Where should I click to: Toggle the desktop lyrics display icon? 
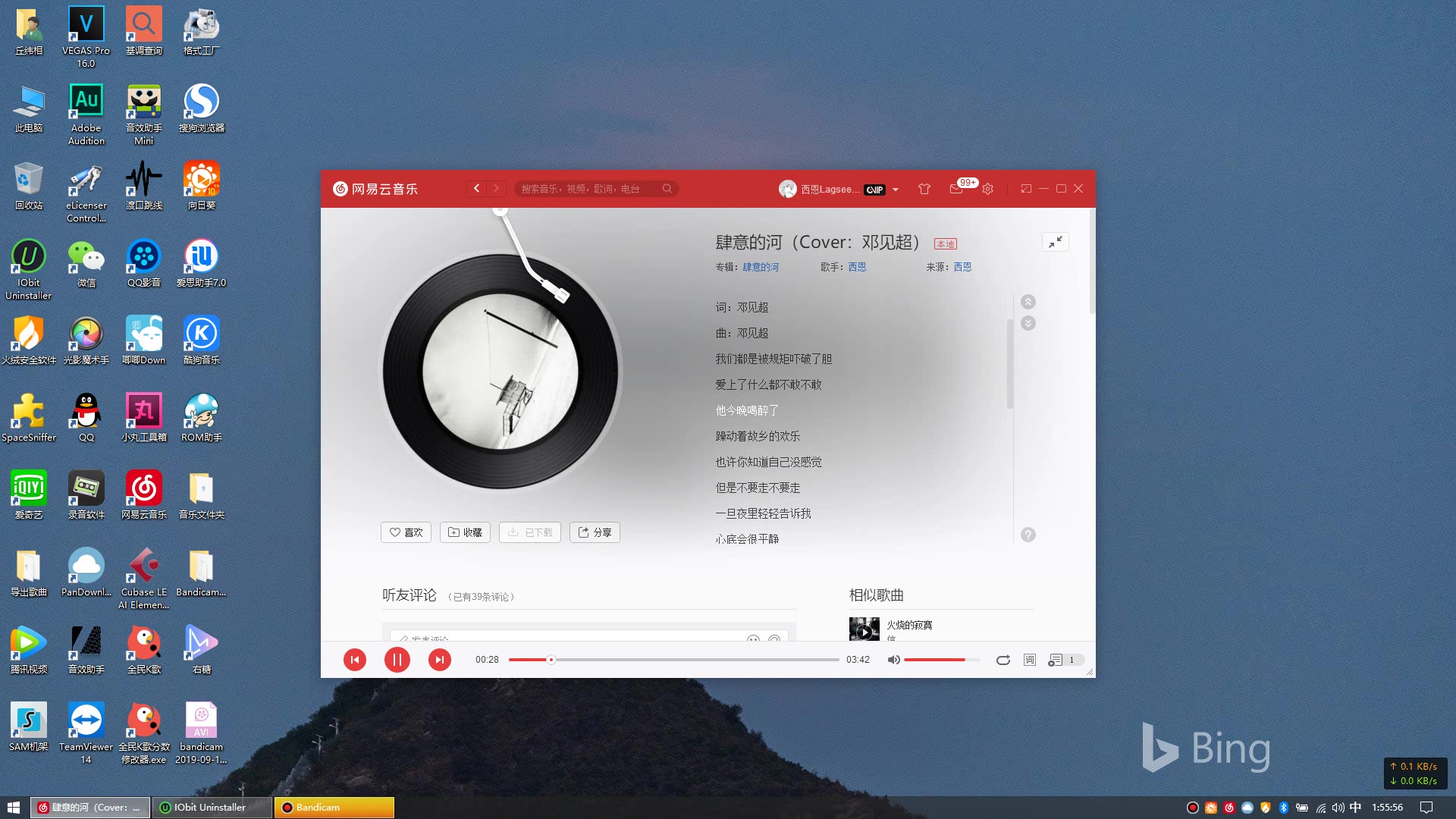click(x=1029, y=660)
